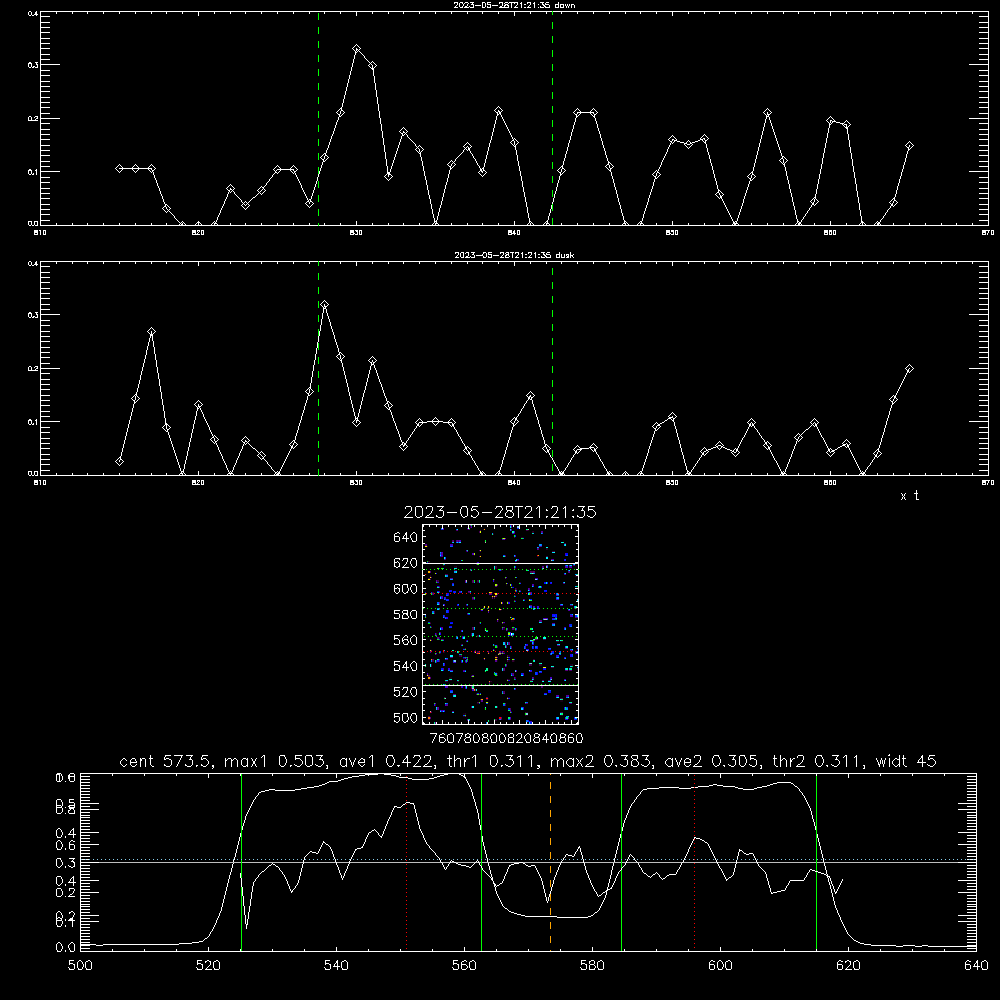Screen dimensions: 1000x1000
Task: Click the '2023-05-28T21:21:35 dusk' plot title
Action: [x=514, y=255]
